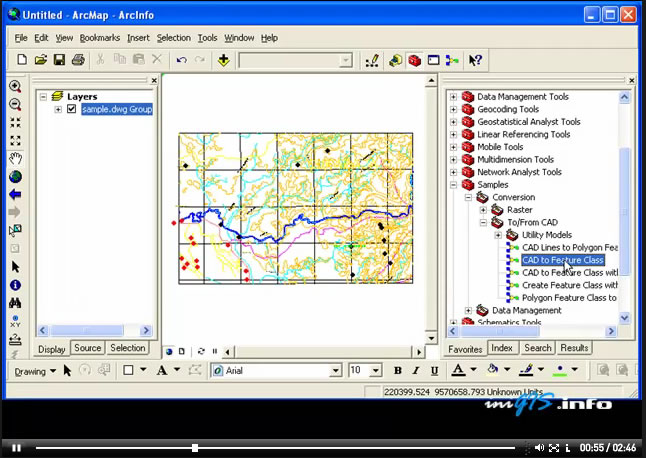Activate the Identify tool
Image resolution: width=646 pixels, height=458 pixels.
tap(15, 285)
